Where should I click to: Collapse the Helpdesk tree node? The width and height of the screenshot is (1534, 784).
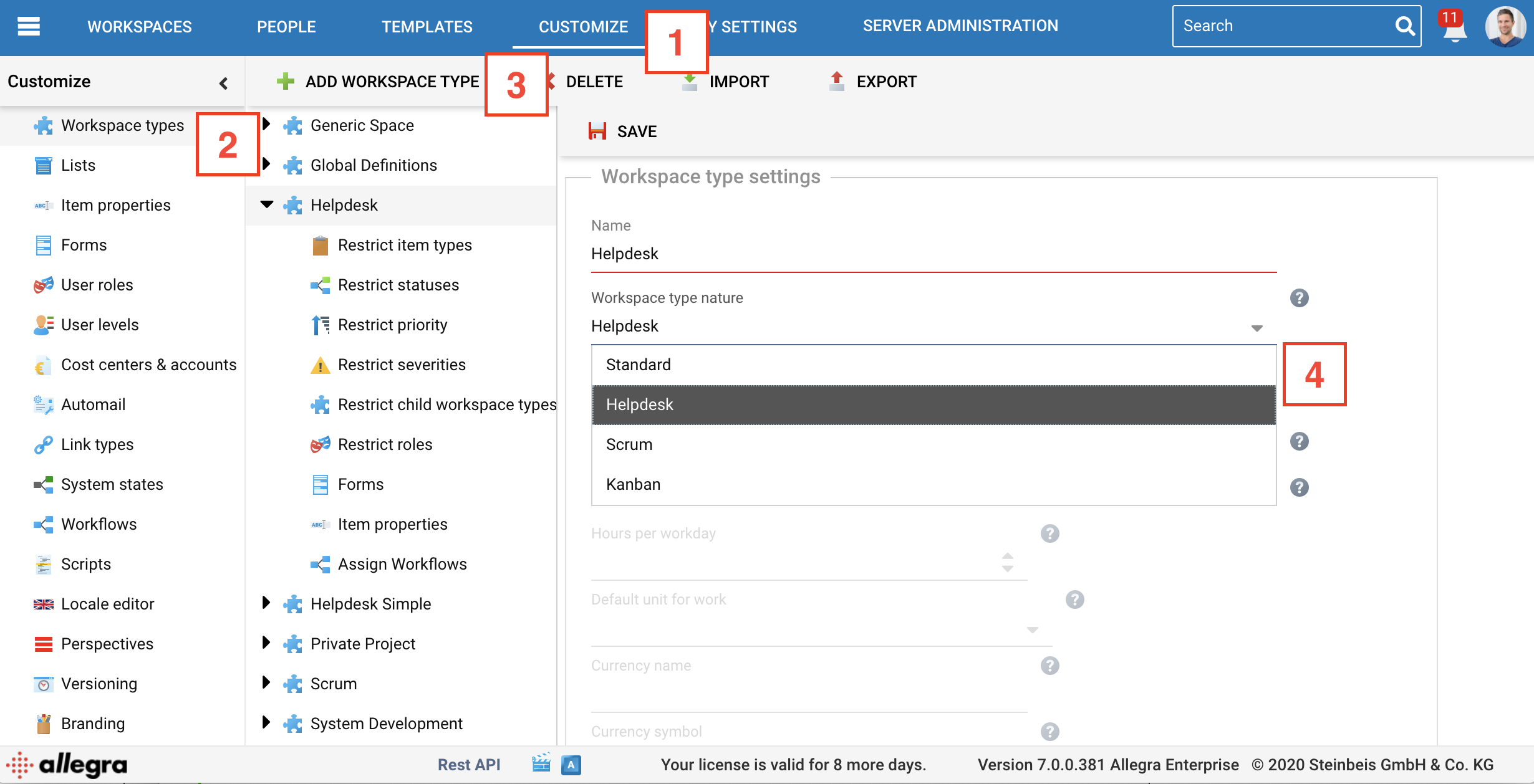point(267,204)
